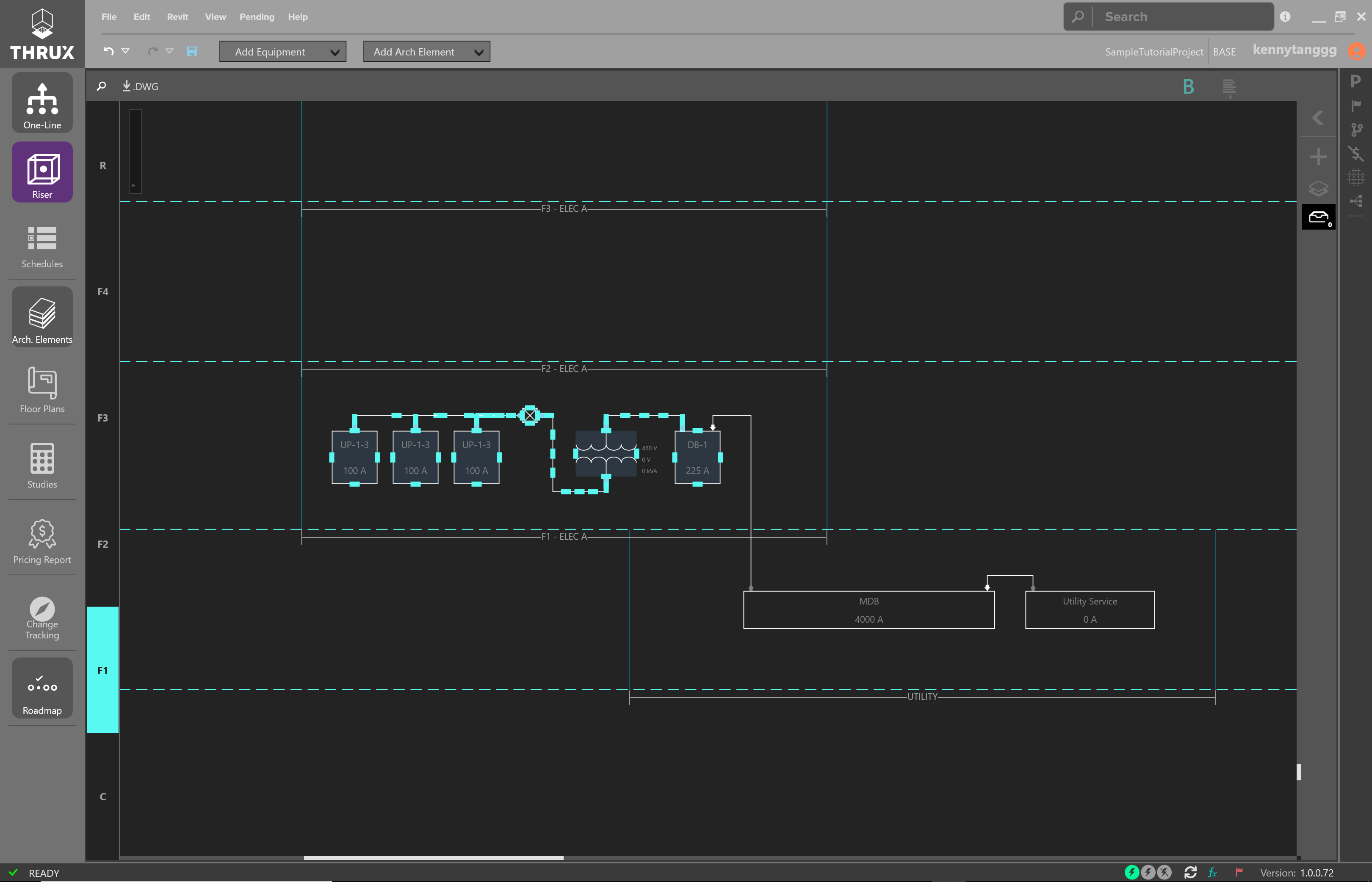Click the refresh sync icon in status bar

point(1190,872)
